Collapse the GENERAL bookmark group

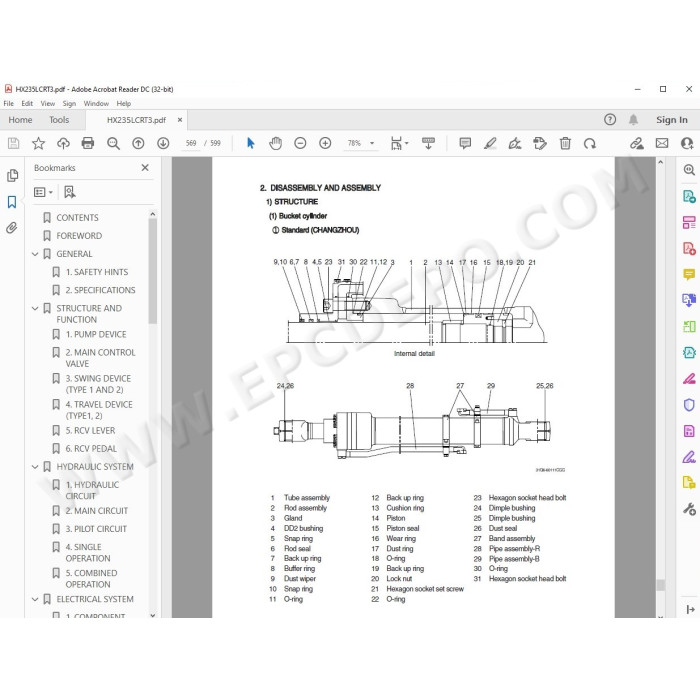(35, 254)
